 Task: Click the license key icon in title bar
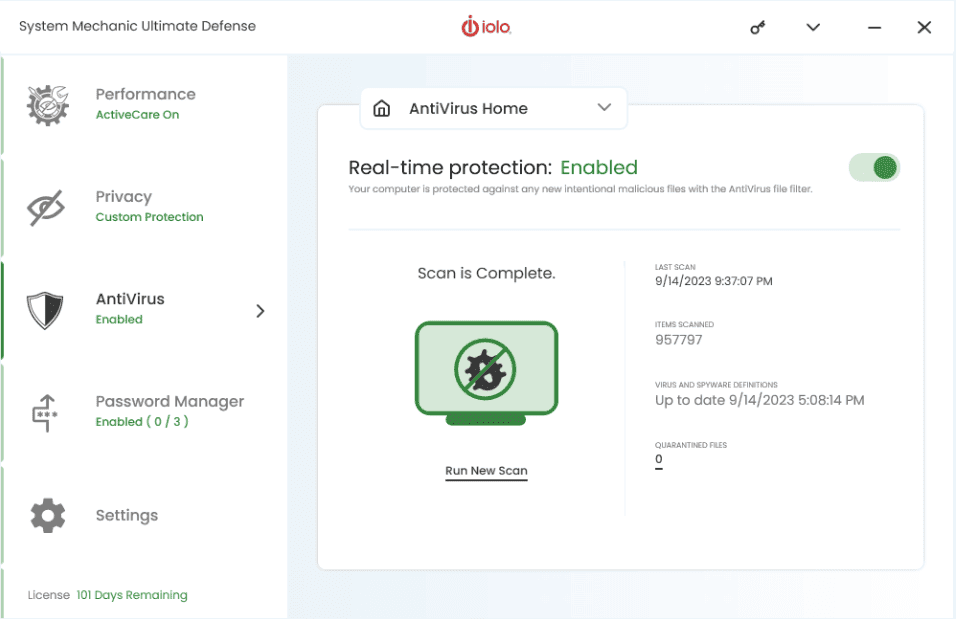(757, 27)
